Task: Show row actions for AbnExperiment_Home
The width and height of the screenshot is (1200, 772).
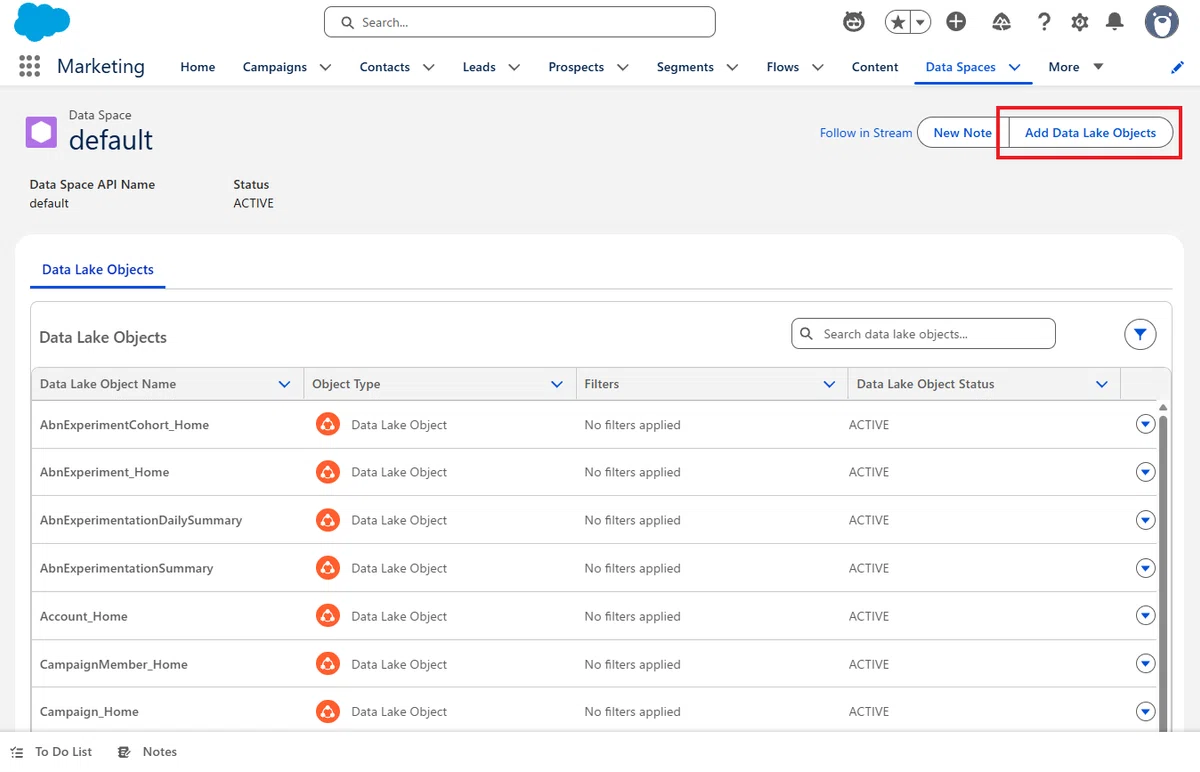Action: [x=1146, y=472]
